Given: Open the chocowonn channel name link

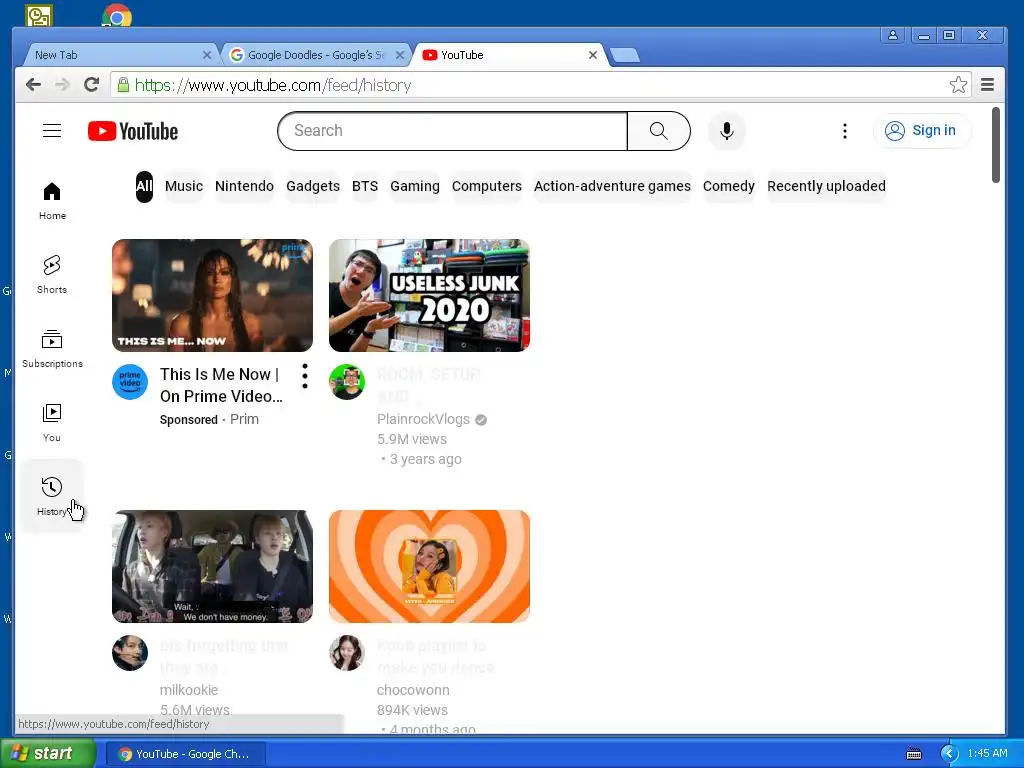Looking at the screenshot, I should click(413, 690).
